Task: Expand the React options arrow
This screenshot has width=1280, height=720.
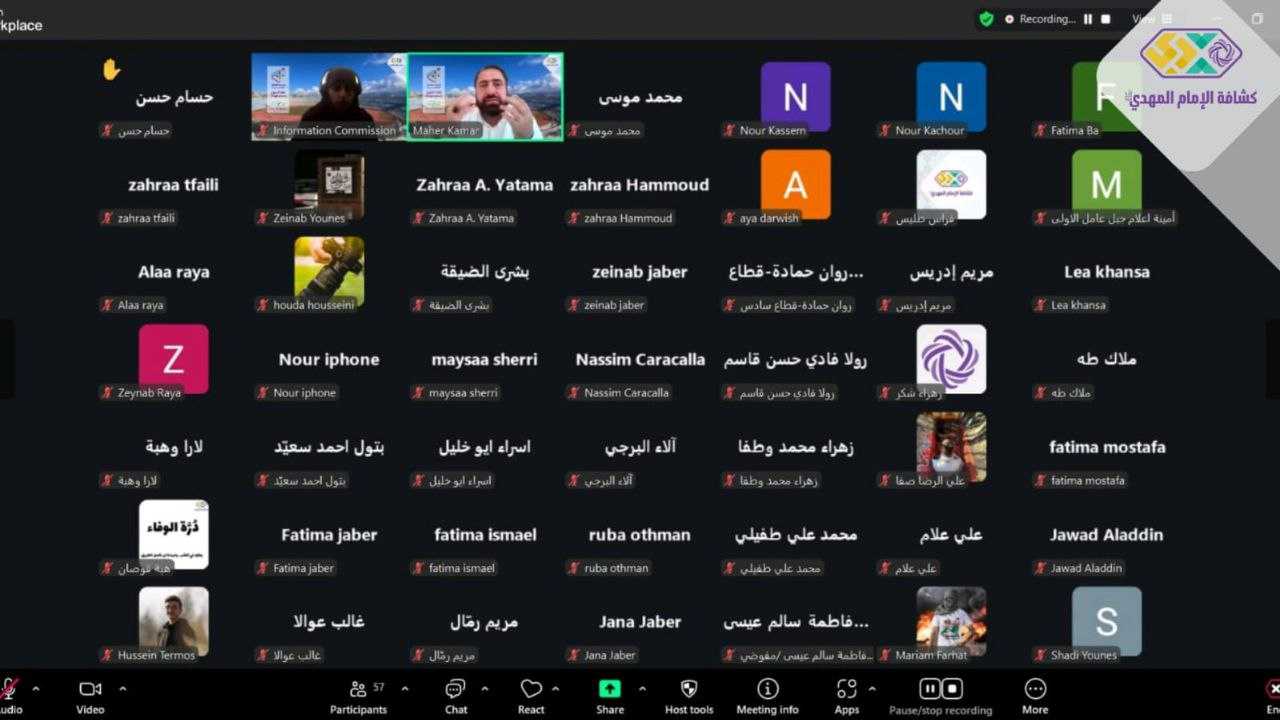Action: tap(556, 688)
